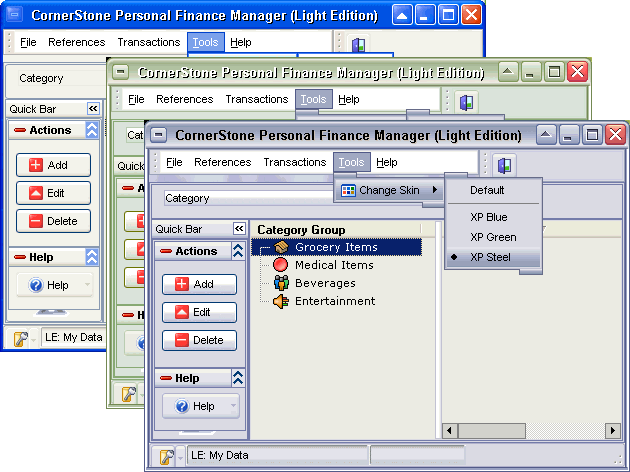Viewport: 630px width, 472px height.
Task: Collapse the Help group in the steel window
Action: tap(238, 378)
